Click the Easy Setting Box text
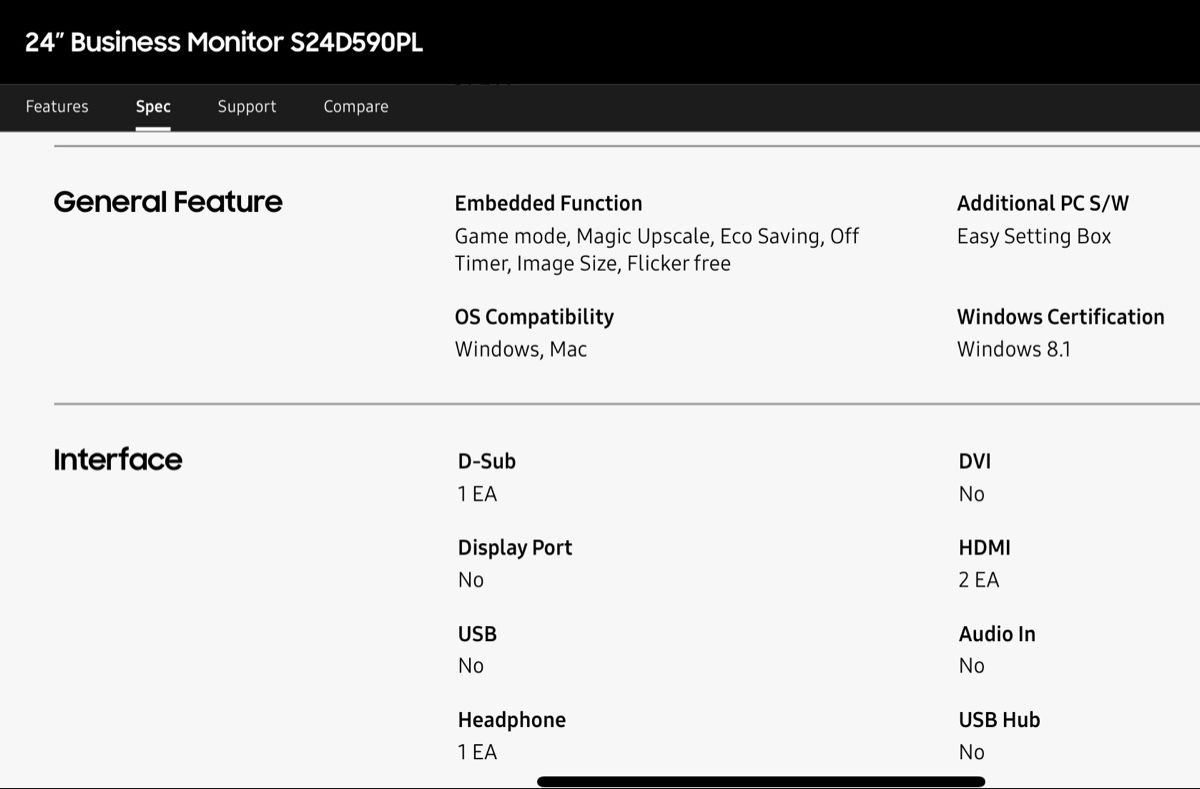 (x=1034, y=237)
